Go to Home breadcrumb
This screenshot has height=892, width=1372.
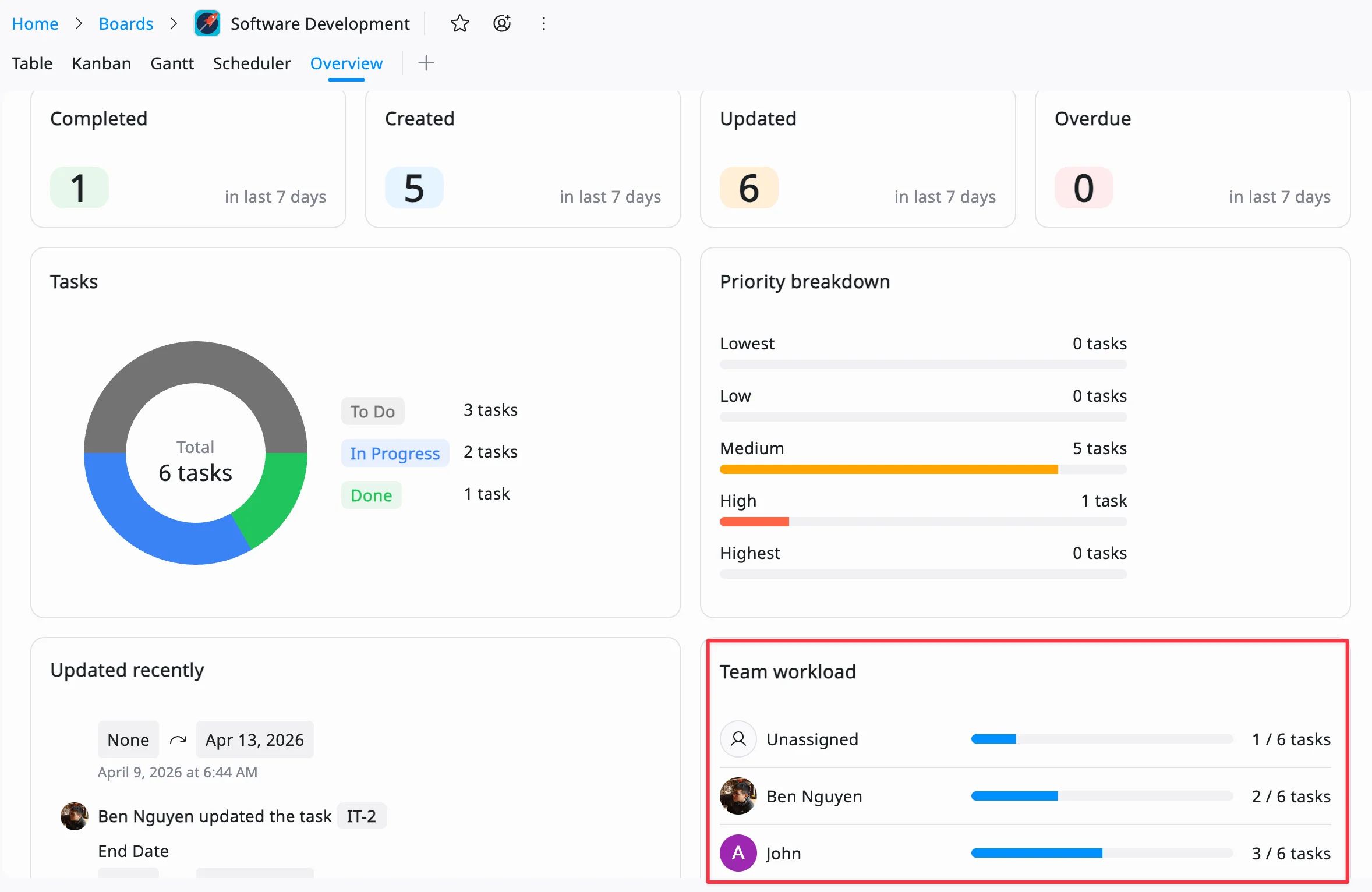(x=35, y=24)
